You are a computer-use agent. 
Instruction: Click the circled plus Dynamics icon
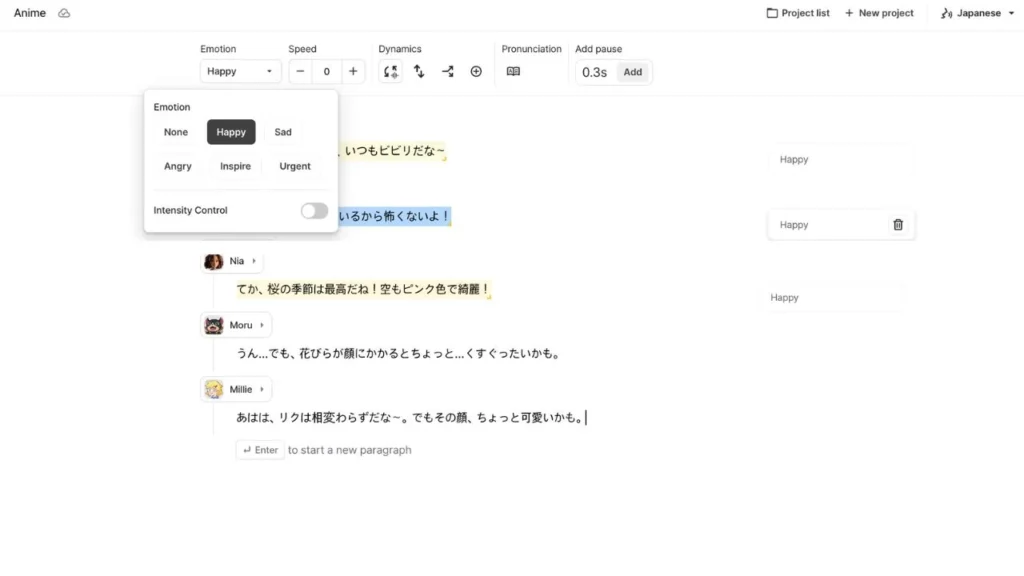click(476, 71)
